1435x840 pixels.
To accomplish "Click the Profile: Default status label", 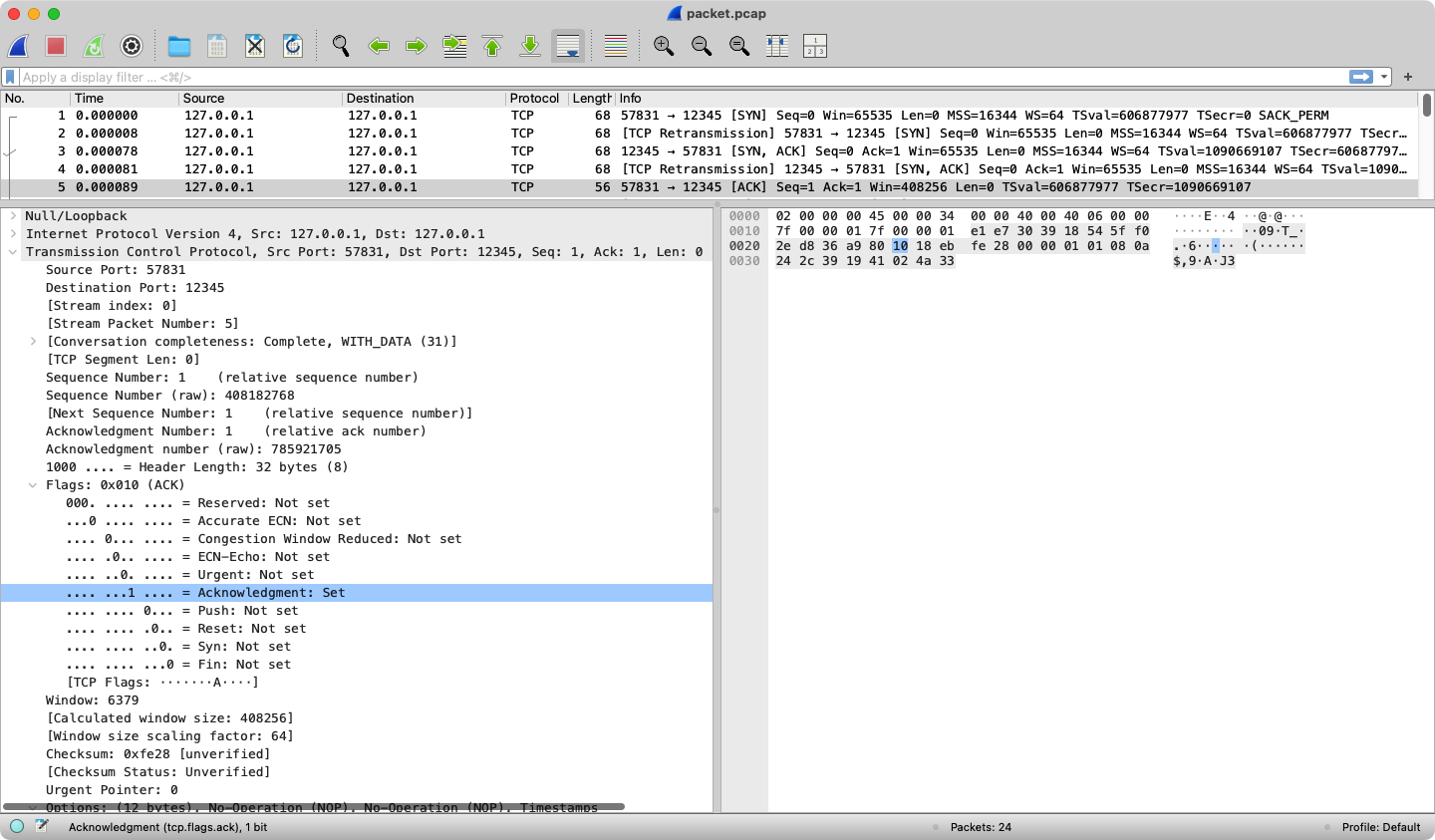I will [1380, 827].
